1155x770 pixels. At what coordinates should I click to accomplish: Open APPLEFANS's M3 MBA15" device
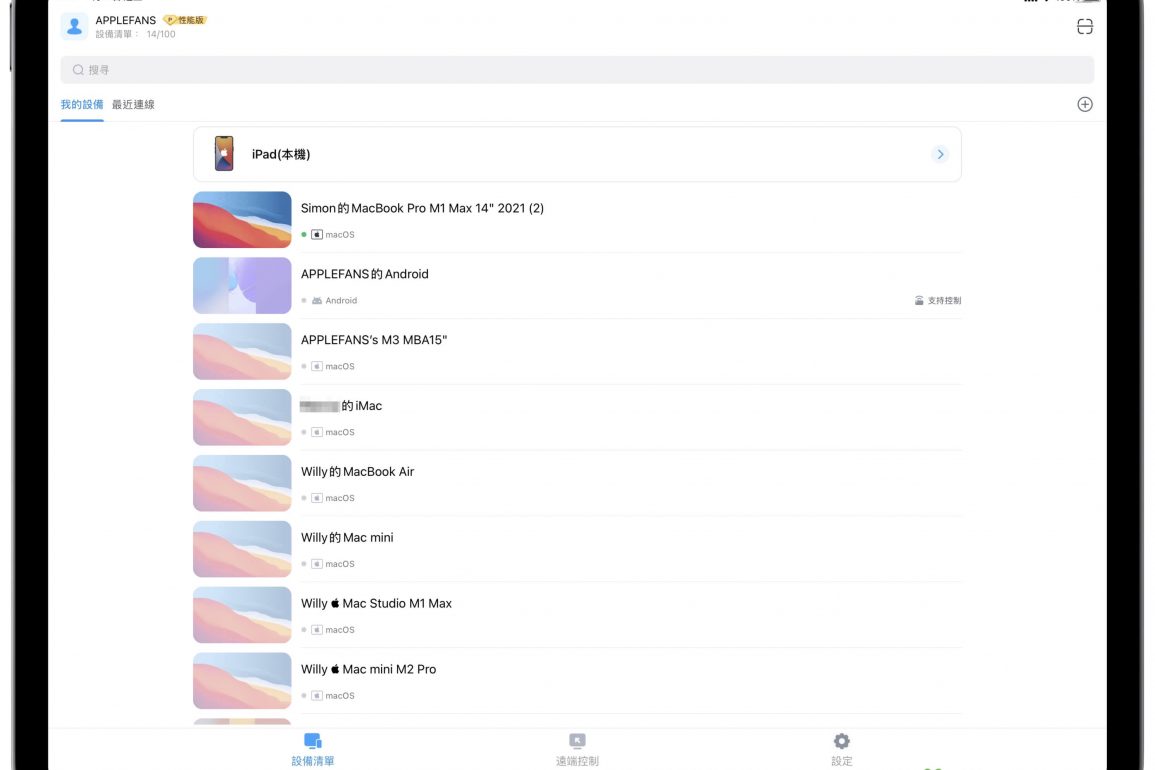(x=374, y=340)
